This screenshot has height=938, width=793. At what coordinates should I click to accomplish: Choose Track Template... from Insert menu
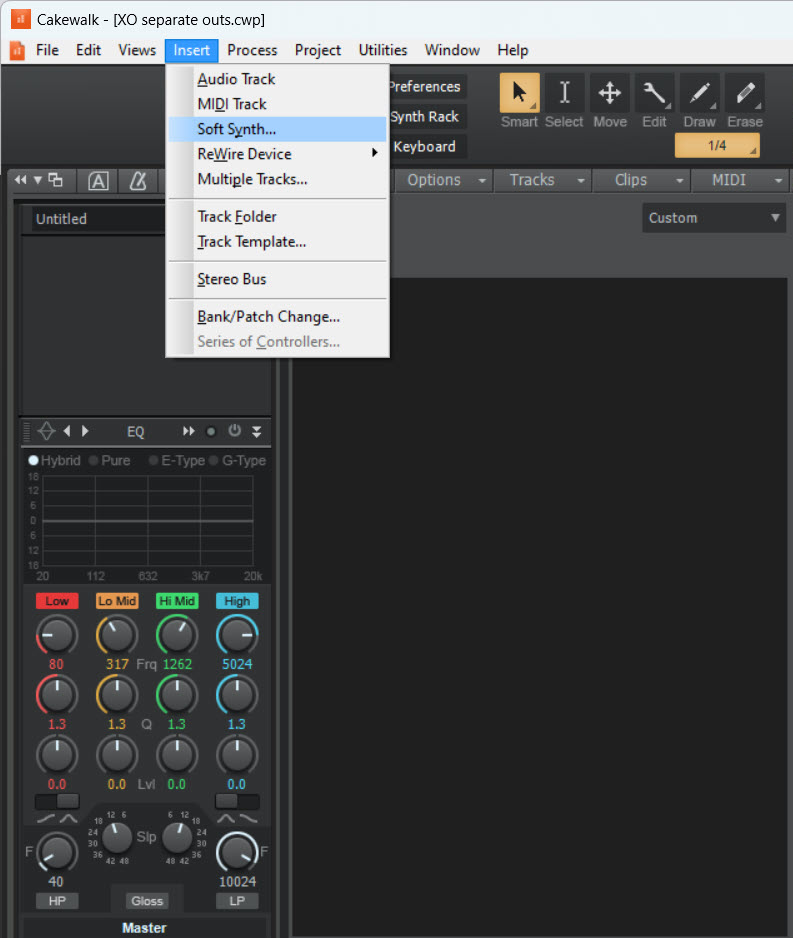[x=277, y=242]
